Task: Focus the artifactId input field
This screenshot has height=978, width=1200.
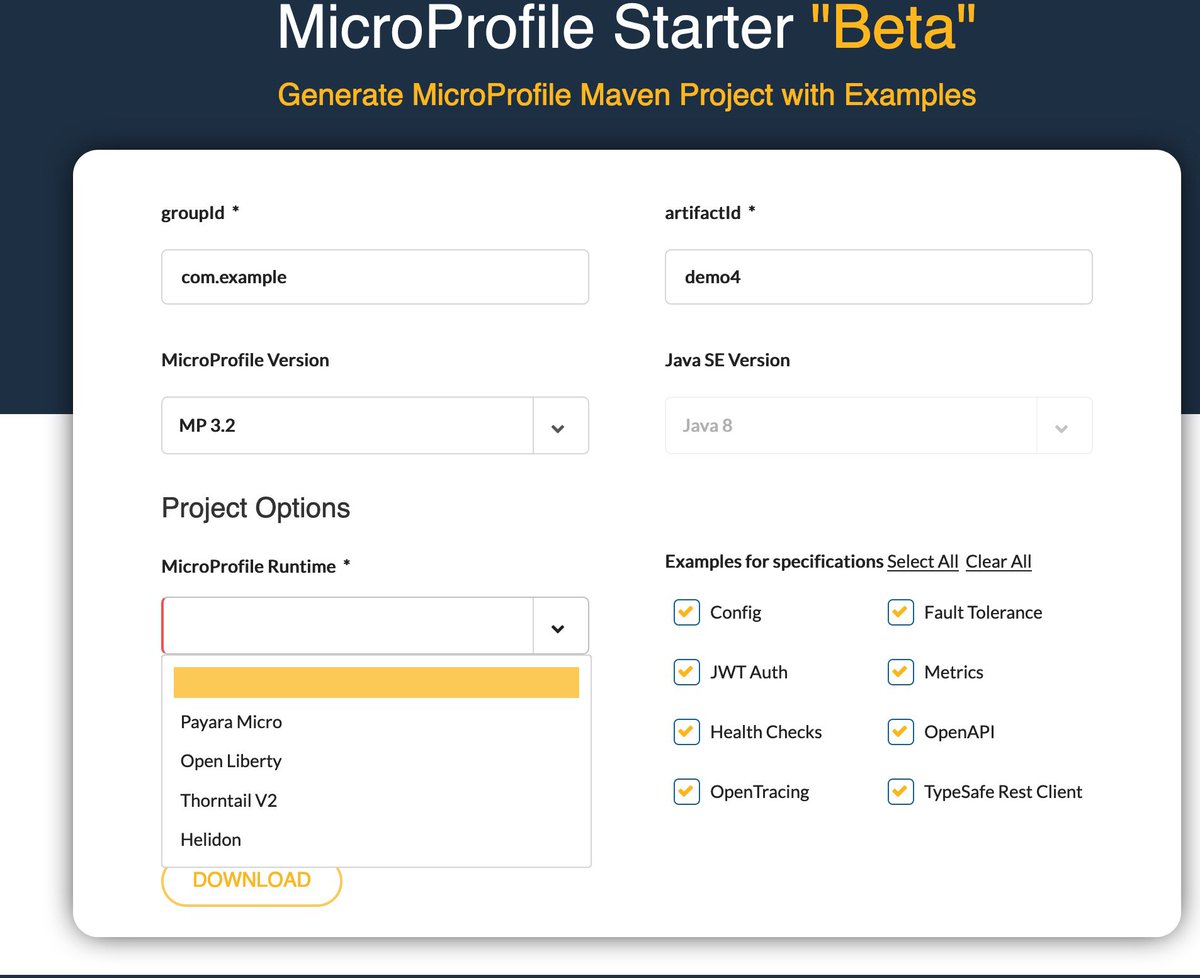Action: (879, 277)
